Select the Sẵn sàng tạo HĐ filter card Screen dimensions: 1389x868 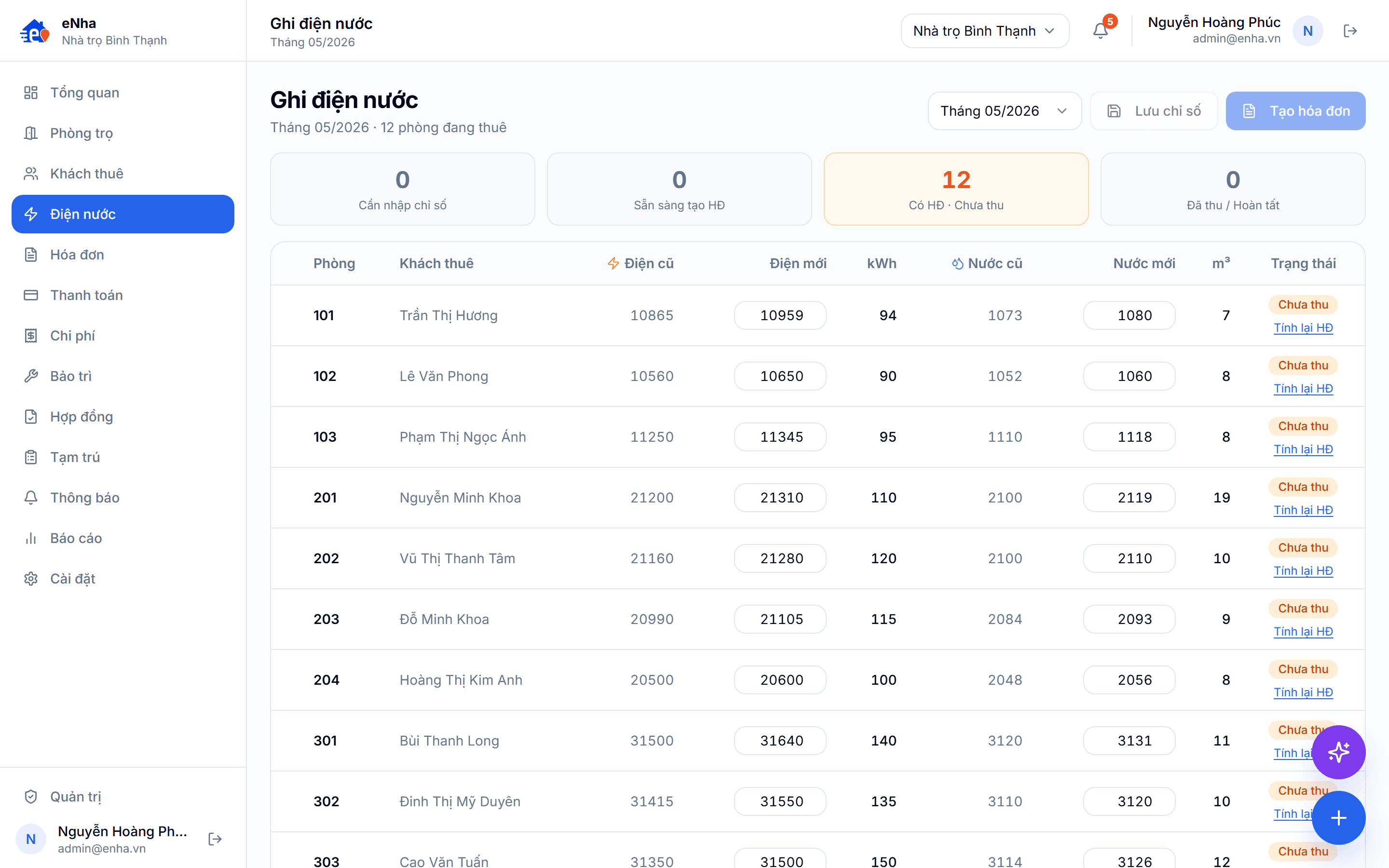tap(679, 189)
